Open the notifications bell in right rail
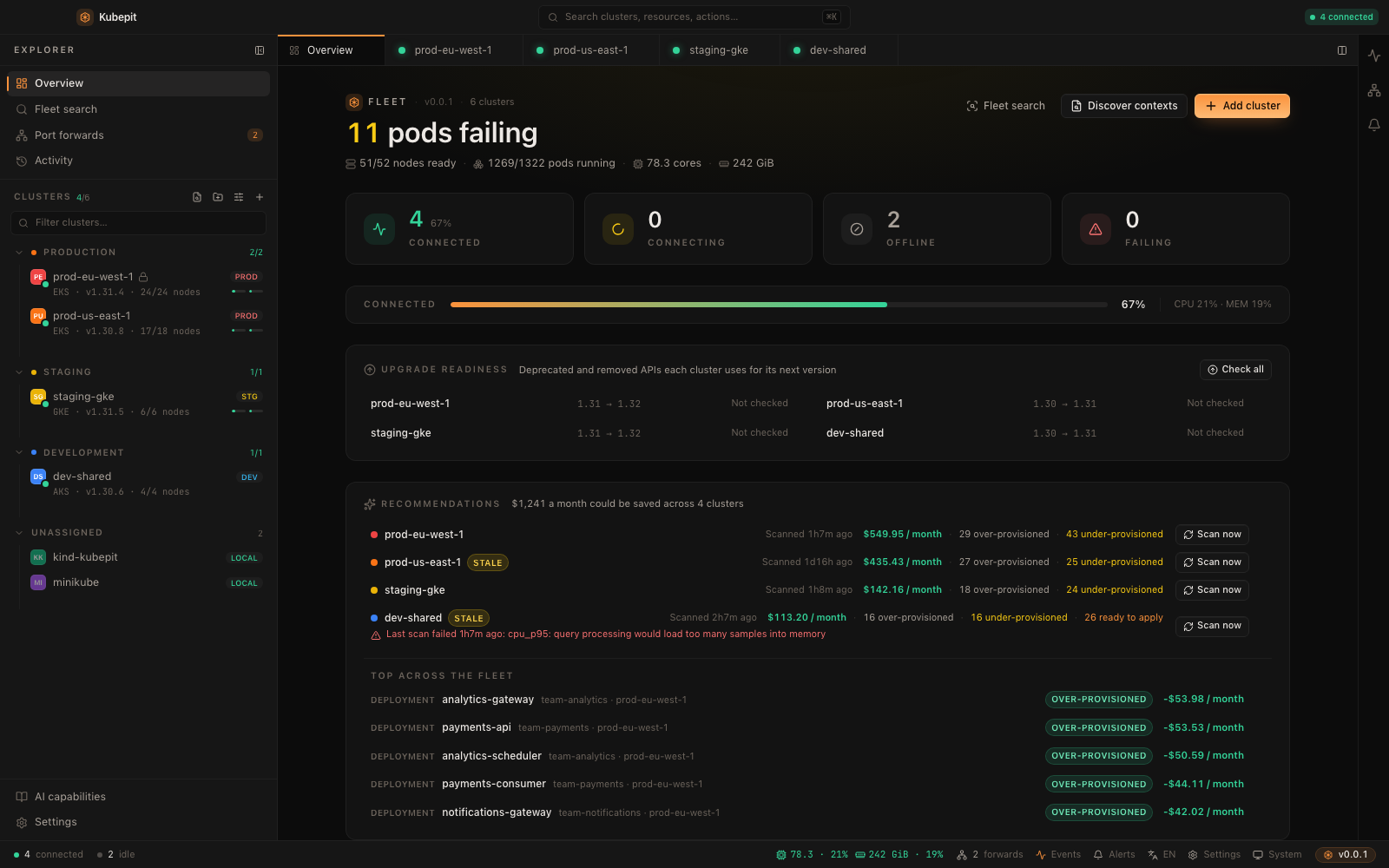The width and height of the screenshot is (1389, 868). (1374, 125)
